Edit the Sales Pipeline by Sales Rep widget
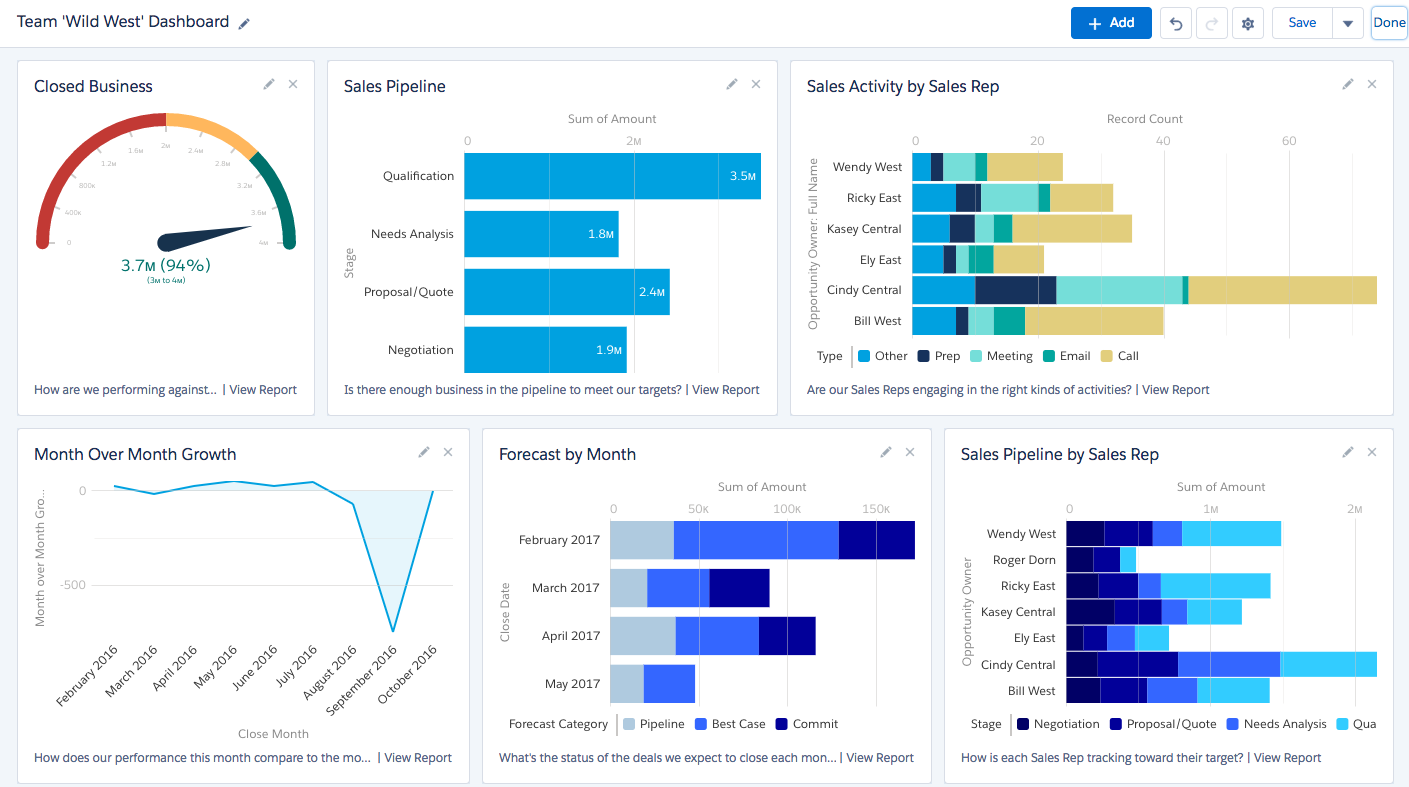Viewport: 1409px width, 787px height. pyautogui.click(x=1348, y=453)
